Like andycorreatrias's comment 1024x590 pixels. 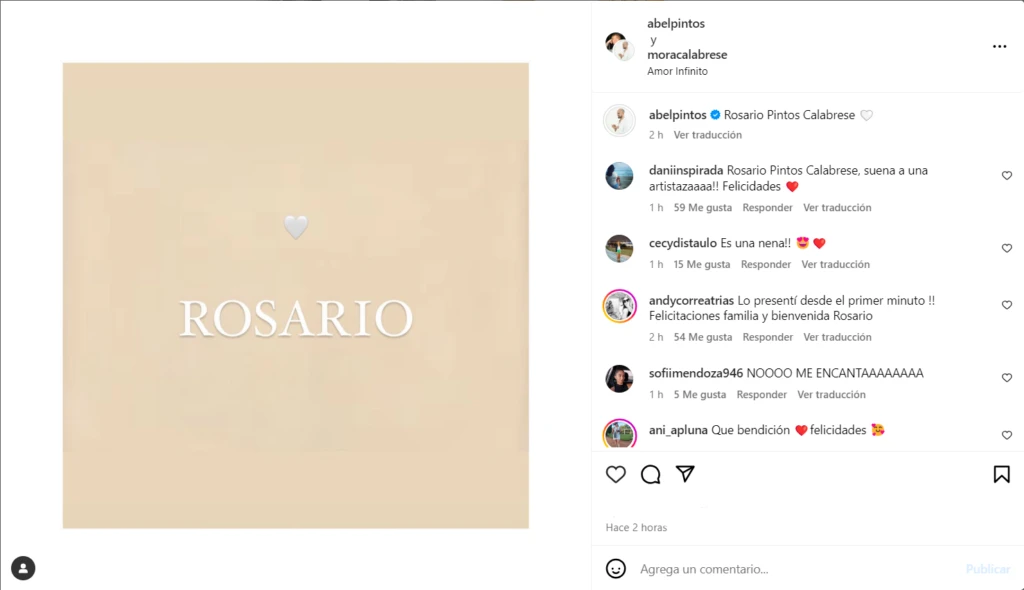click(1006, 305)
